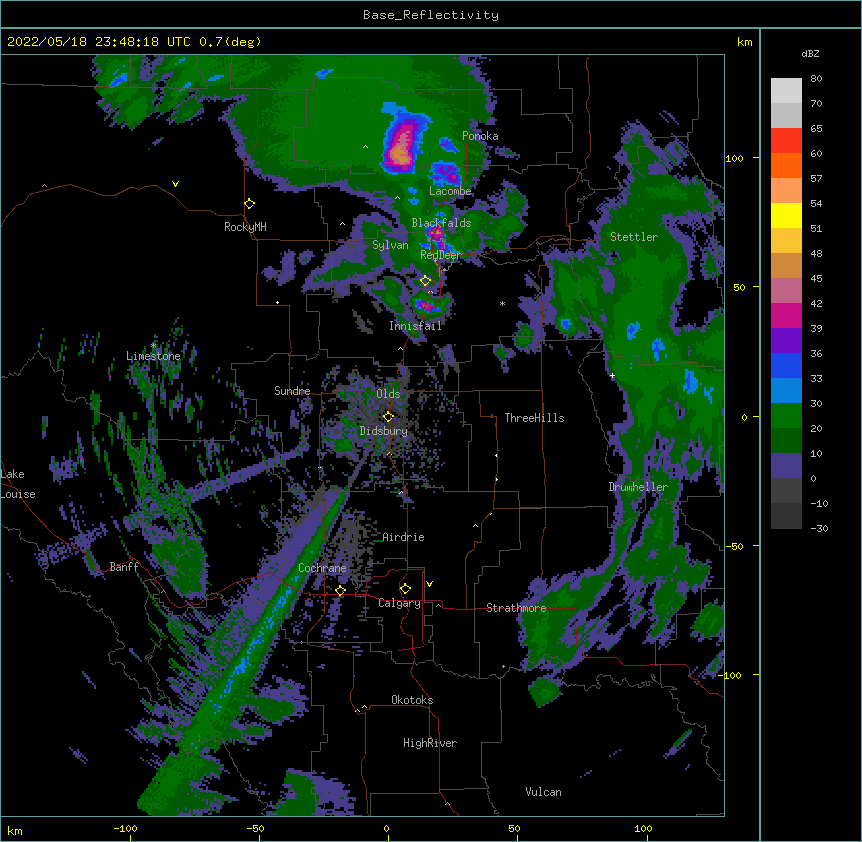Click the white asterisk marker east of Innisfail
The width and height of the screenshot is (862, 842).
pos(502,303)
